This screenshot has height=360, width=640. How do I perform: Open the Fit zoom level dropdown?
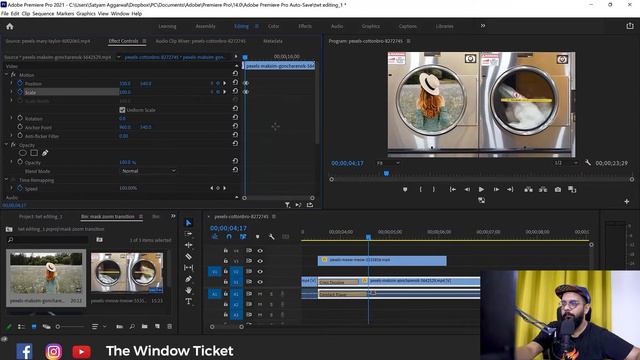[x=388, y=163]
